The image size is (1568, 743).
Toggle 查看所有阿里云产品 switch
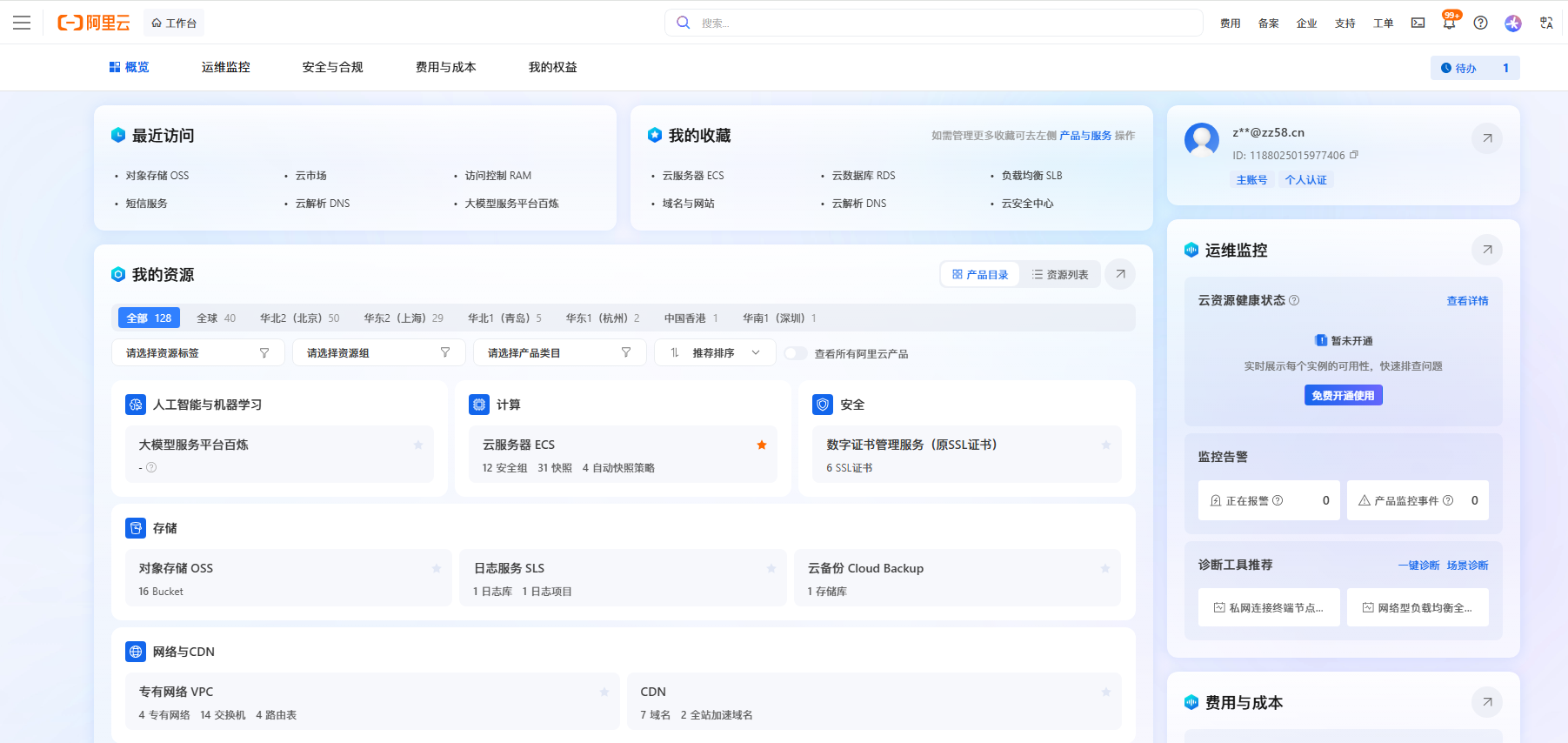(795, 353)
